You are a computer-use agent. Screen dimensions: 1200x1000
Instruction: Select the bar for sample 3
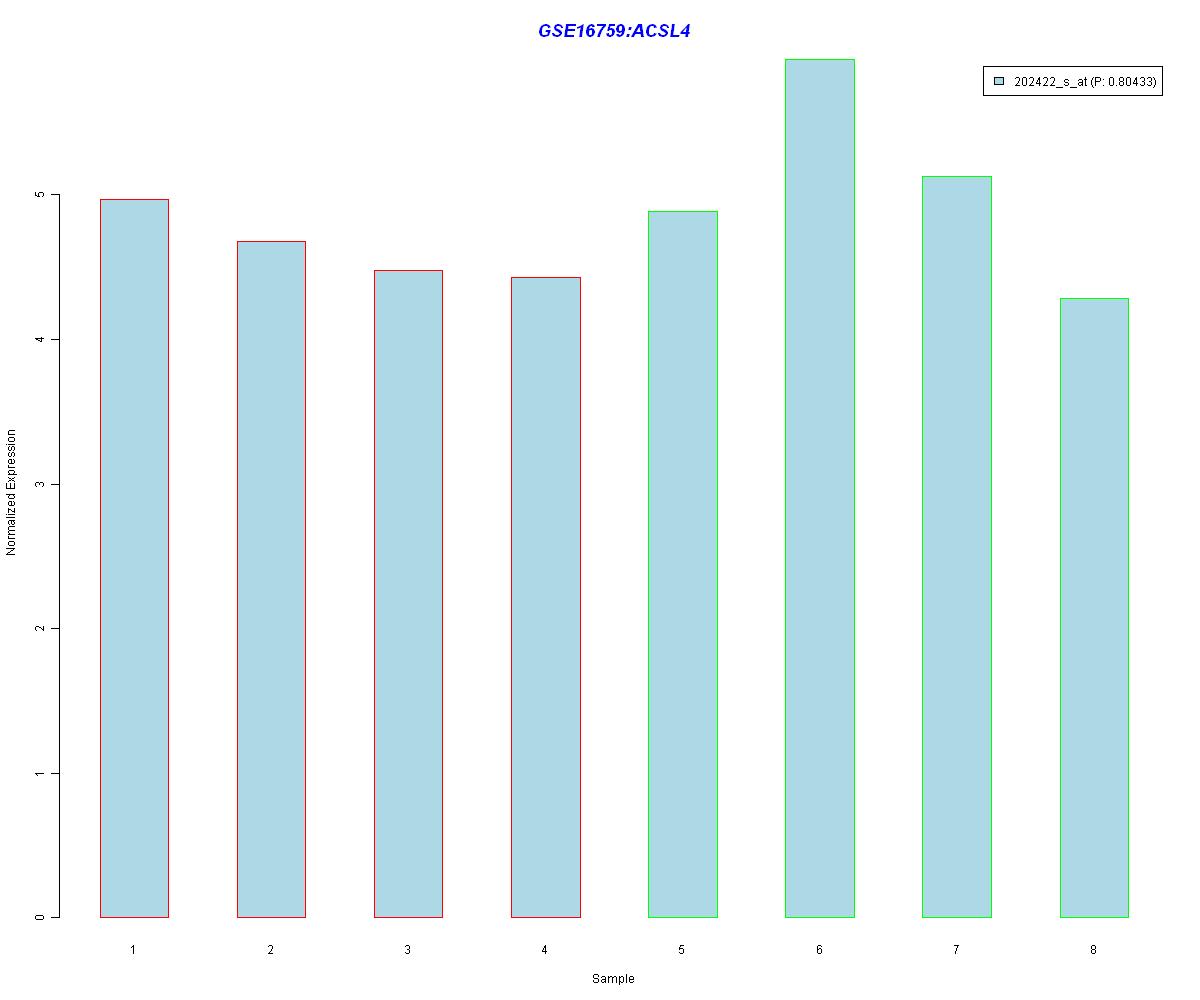[408, 594]
